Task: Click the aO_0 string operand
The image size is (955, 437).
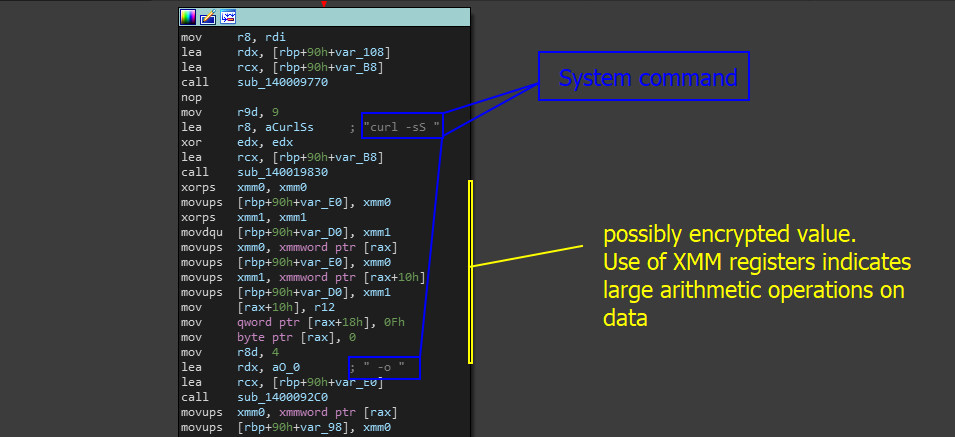Action: point(283,369)
